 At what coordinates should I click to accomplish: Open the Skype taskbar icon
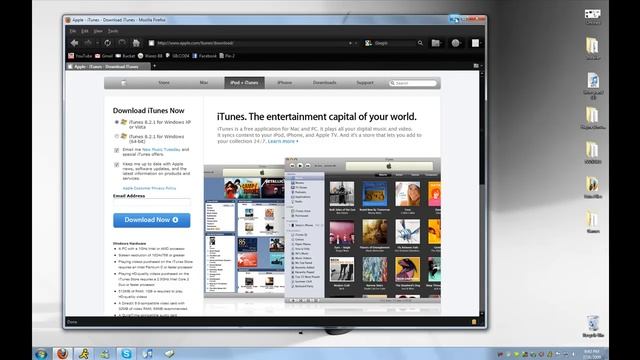126,353
